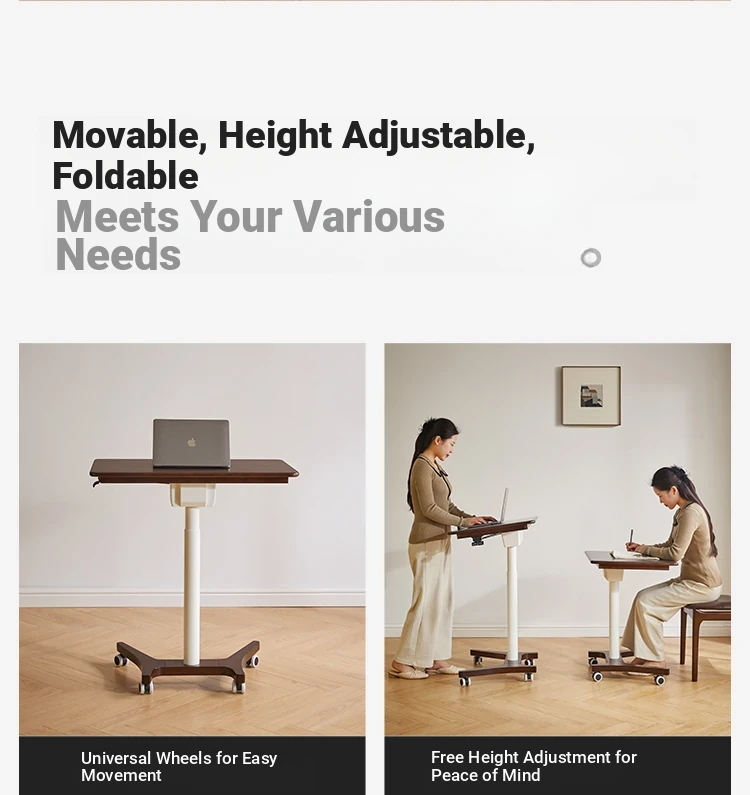Viewport: 750px width, 795px height.
Task: Open the single desk with laptop product photo
Action: pyautogui.click(x=192, y=539)
